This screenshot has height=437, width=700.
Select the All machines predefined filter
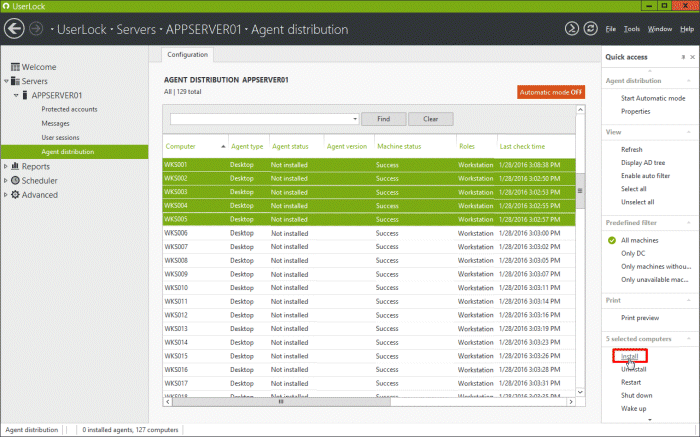click(x=639, y=240)
